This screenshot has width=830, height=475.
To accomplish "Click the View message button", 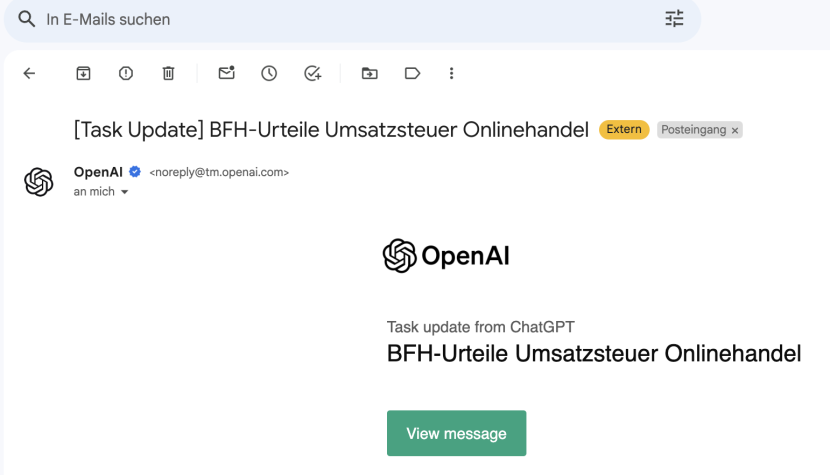I will 456,433.
